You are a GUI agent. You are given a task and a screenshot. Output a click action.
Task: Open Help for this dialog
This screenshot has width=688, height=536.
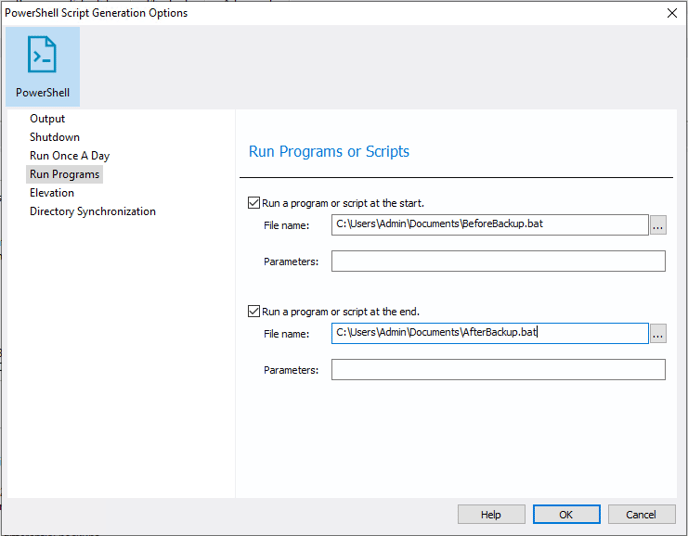tap(491, 514)
